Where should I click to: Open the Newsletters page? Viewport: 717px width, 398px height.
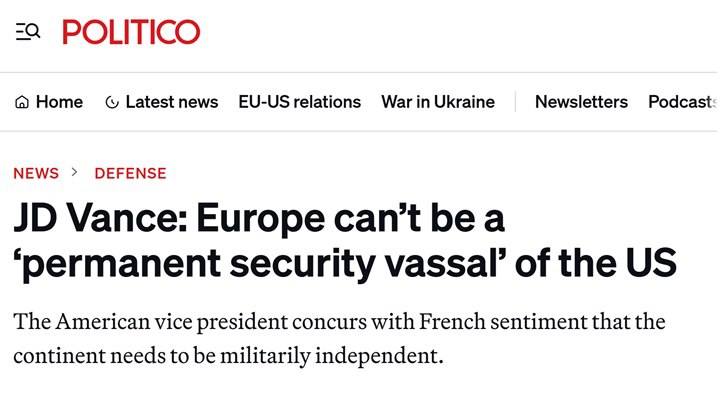point(581,102)
